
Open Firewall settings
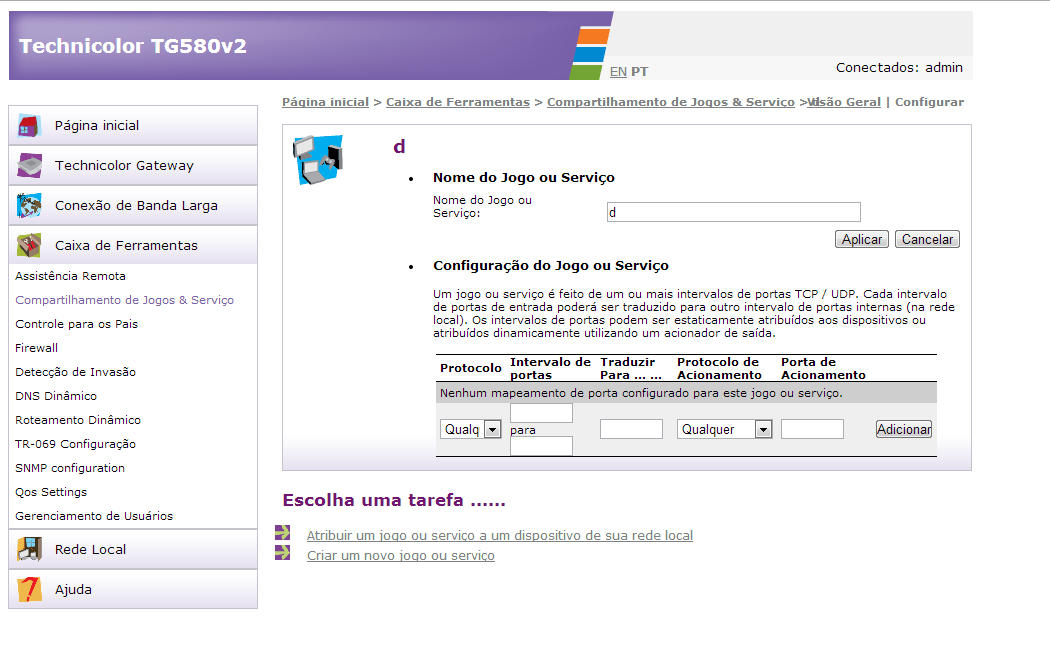[36, 348]
